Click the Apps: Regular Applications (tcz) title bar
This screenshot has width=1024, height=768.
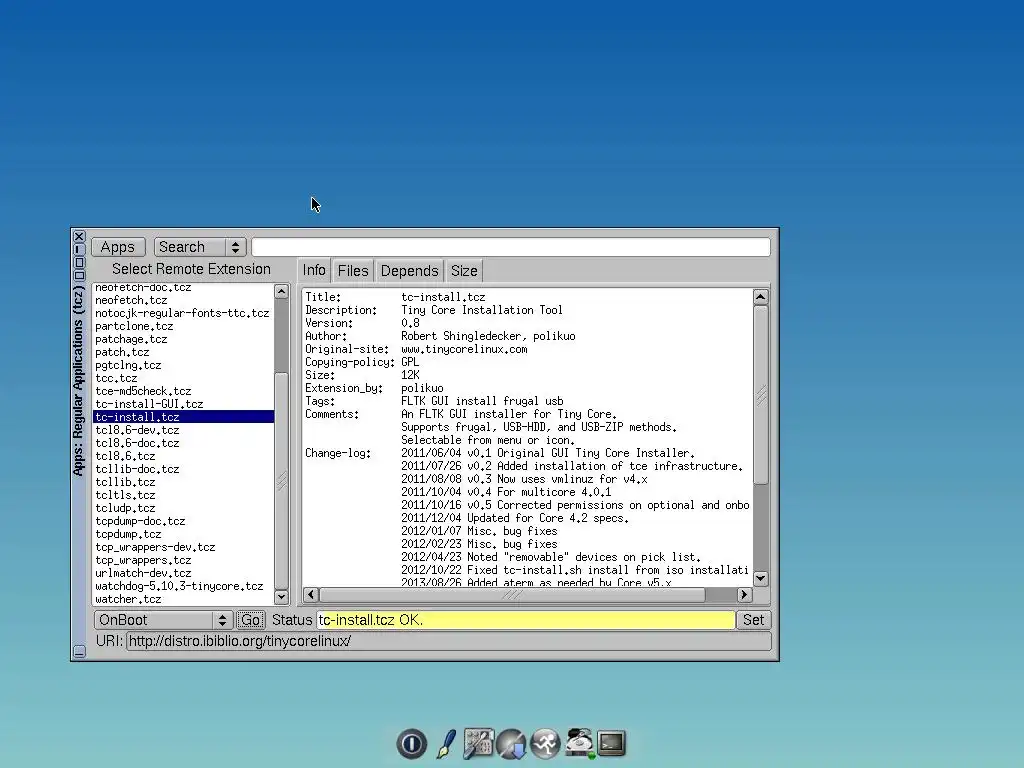(79, 381)
